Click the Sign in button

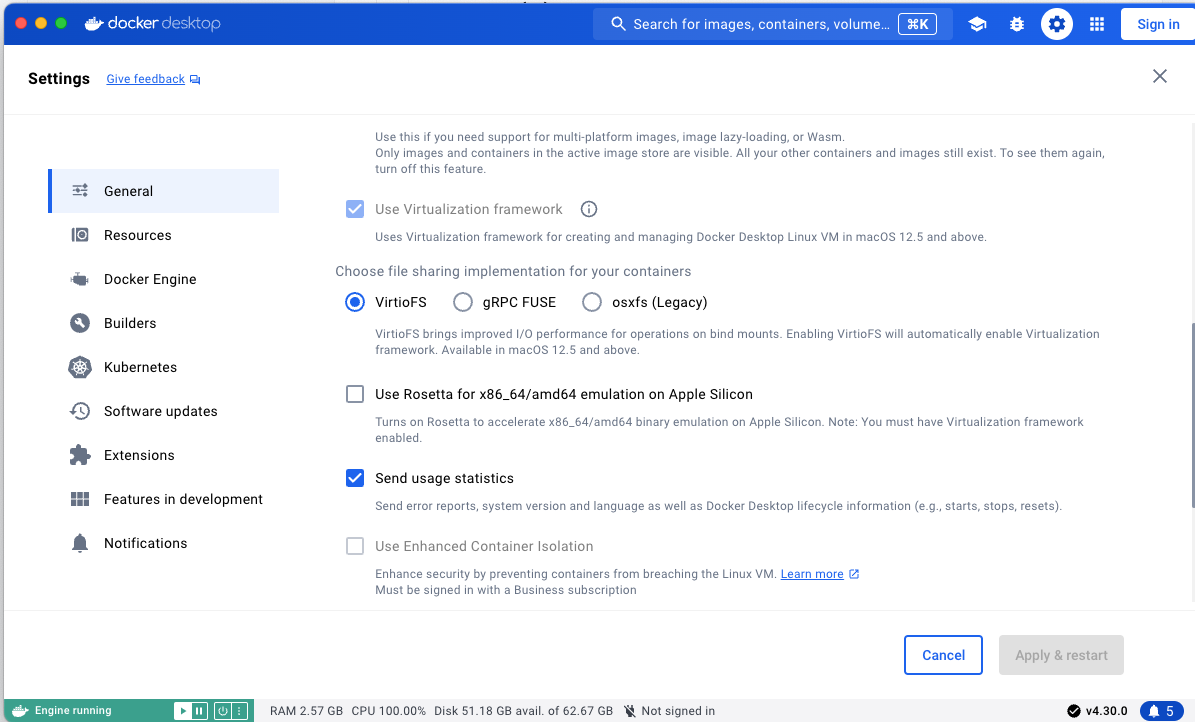[x=1158, y=24]
